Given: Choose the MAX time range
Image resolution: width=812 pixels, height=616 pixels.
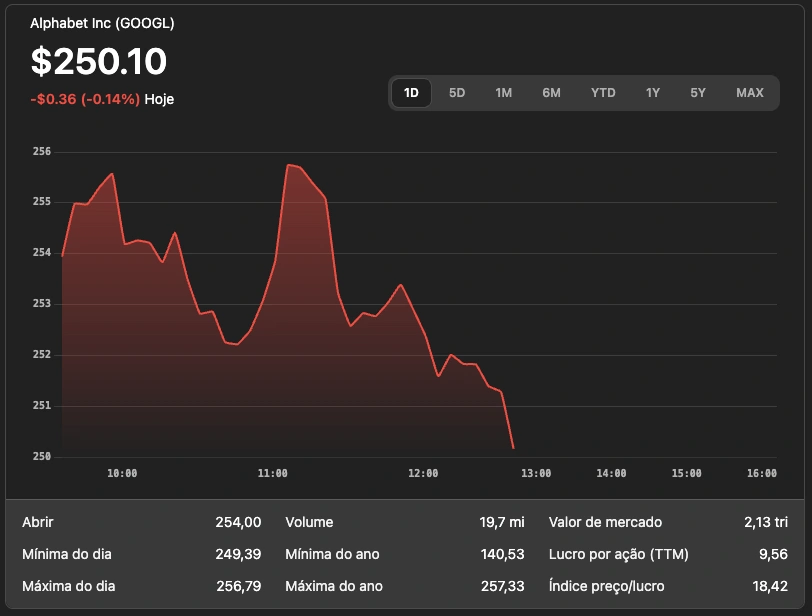Looking at the screenshot, I should [749, 93].
